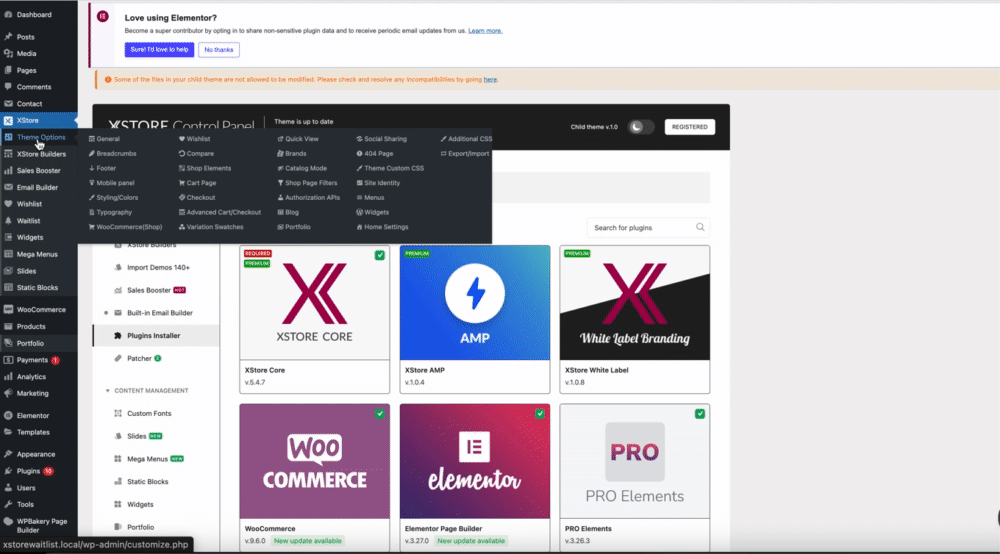This screenshot has width=1000, height=554.
Task: Click the Tools wrench icon
Action: coord(8,504)
